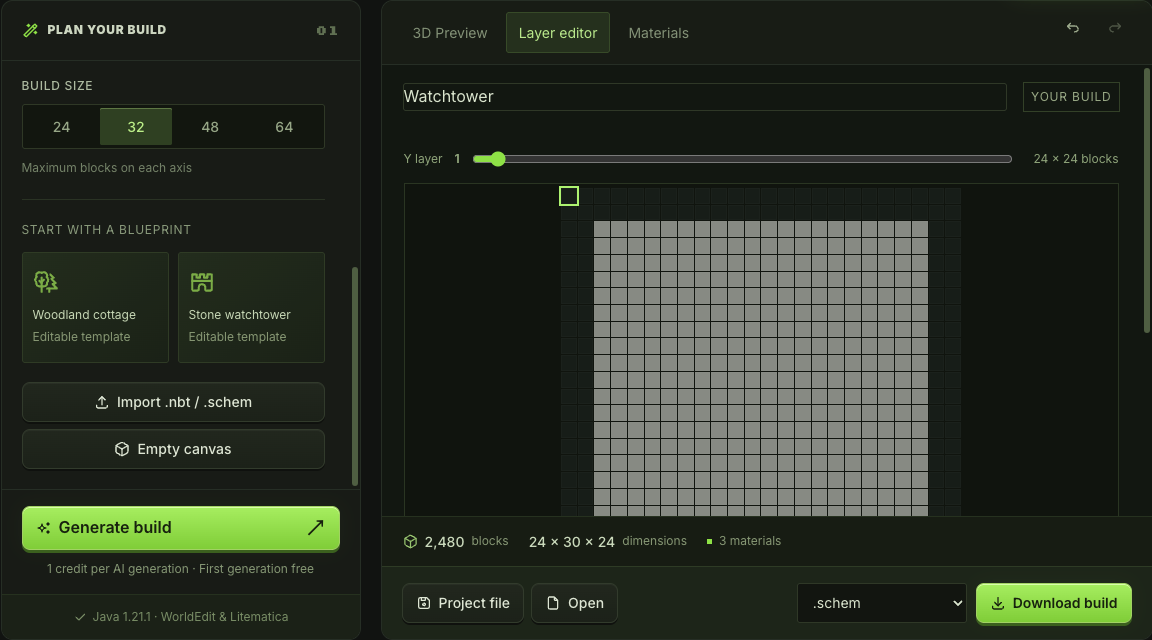Click the '24 × 30 × 24' dimensions value
This screenshot has width=1152, height=640.
[x=572, y=542]
